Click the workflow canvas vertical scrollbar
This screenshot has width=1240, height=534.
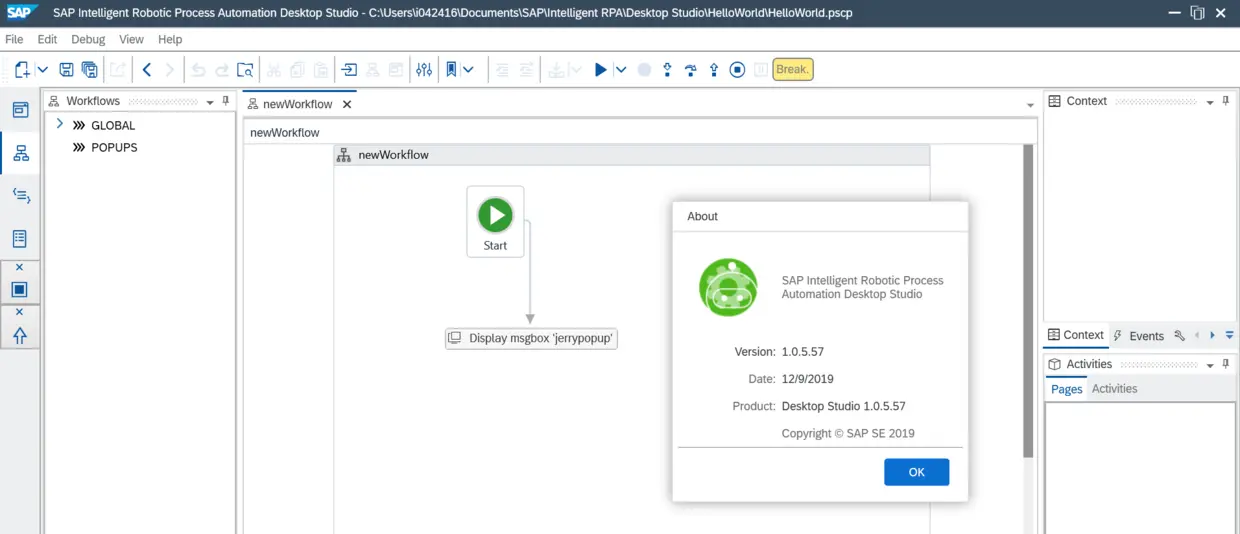point(1028,300)
